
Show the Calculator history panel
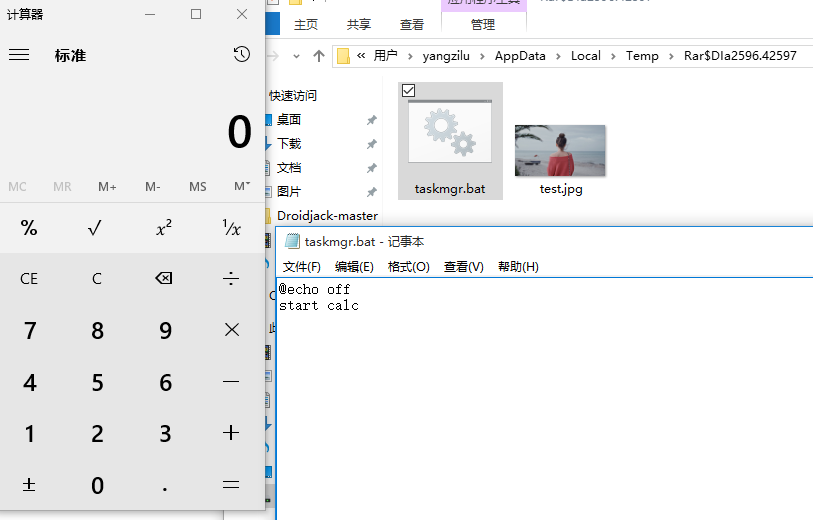[242, 54]
